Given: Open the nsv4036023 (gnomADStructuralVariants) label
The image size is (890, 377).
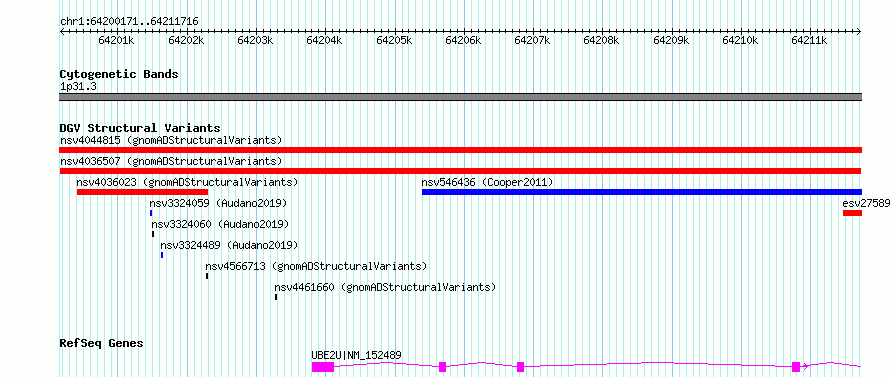Looking at the screenshot, I should point(187,182).
